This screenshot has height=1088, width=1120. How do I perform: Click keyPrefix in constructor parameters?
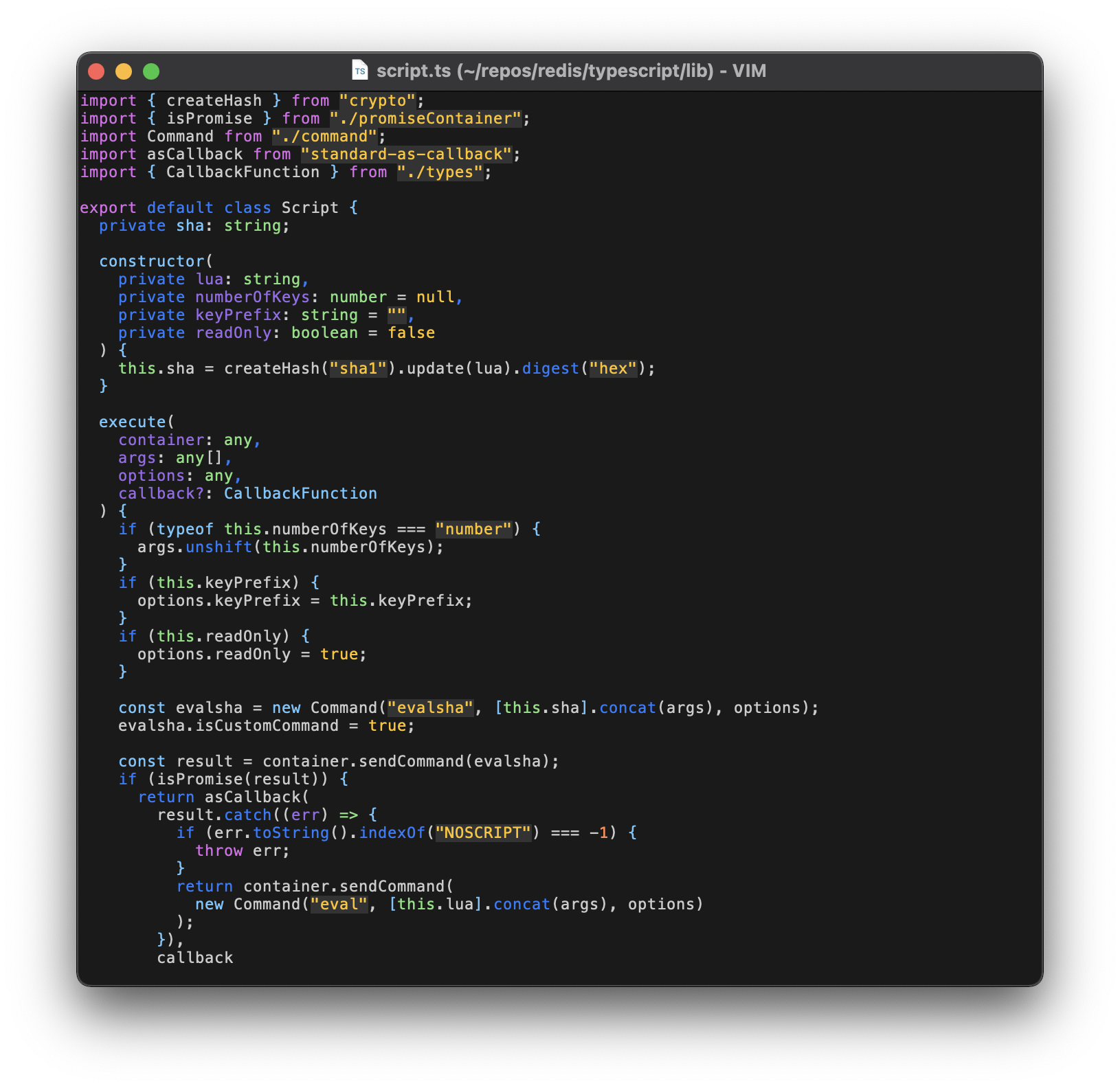238,315
